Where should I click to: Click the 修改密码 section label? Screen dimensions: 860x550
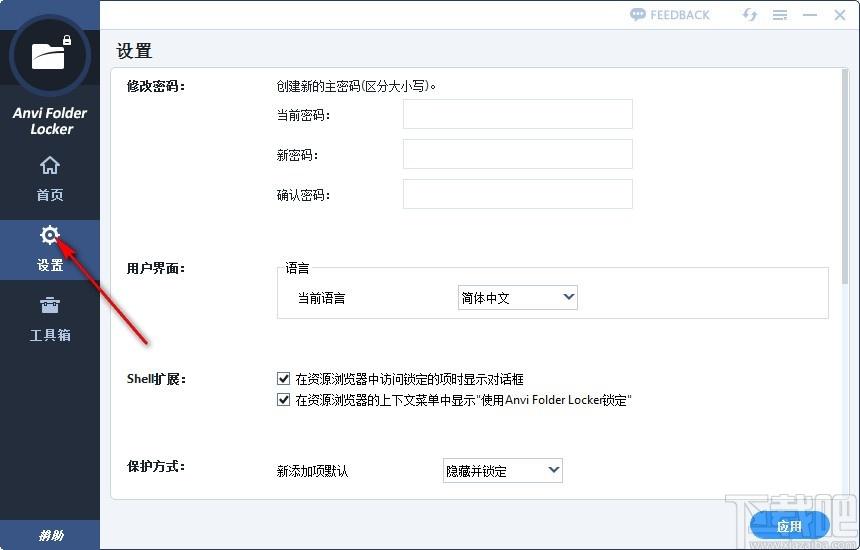(156, 86)
